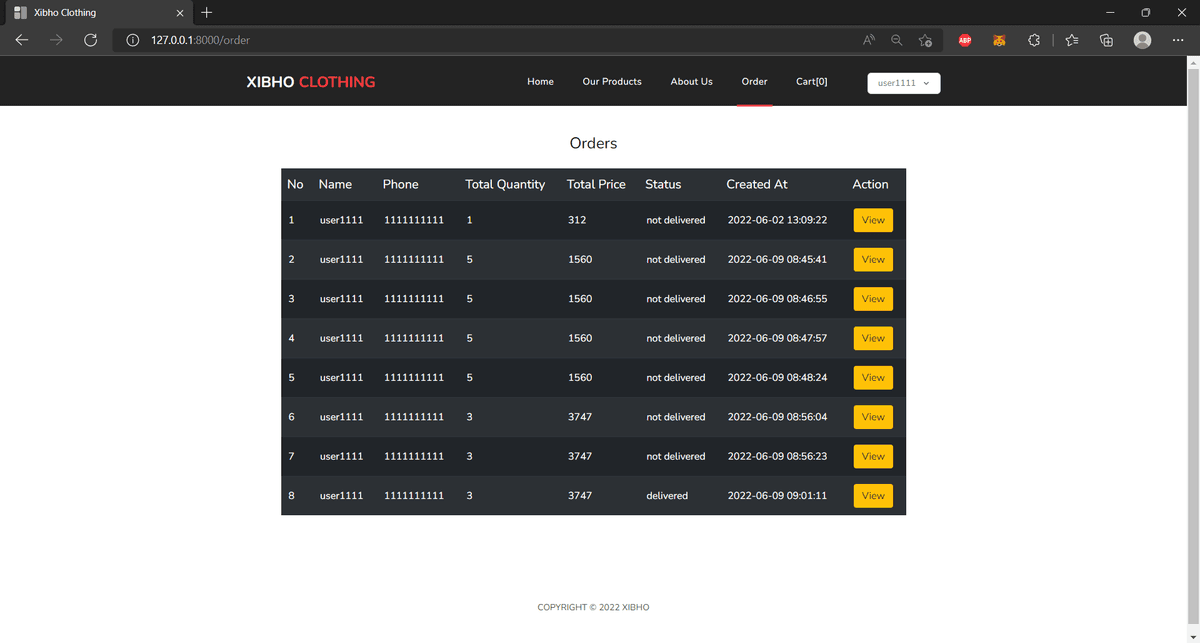The width and height of the screenshot is (1200, 643).
Task: View the delivered order number 8
Action: coord(873,496)
